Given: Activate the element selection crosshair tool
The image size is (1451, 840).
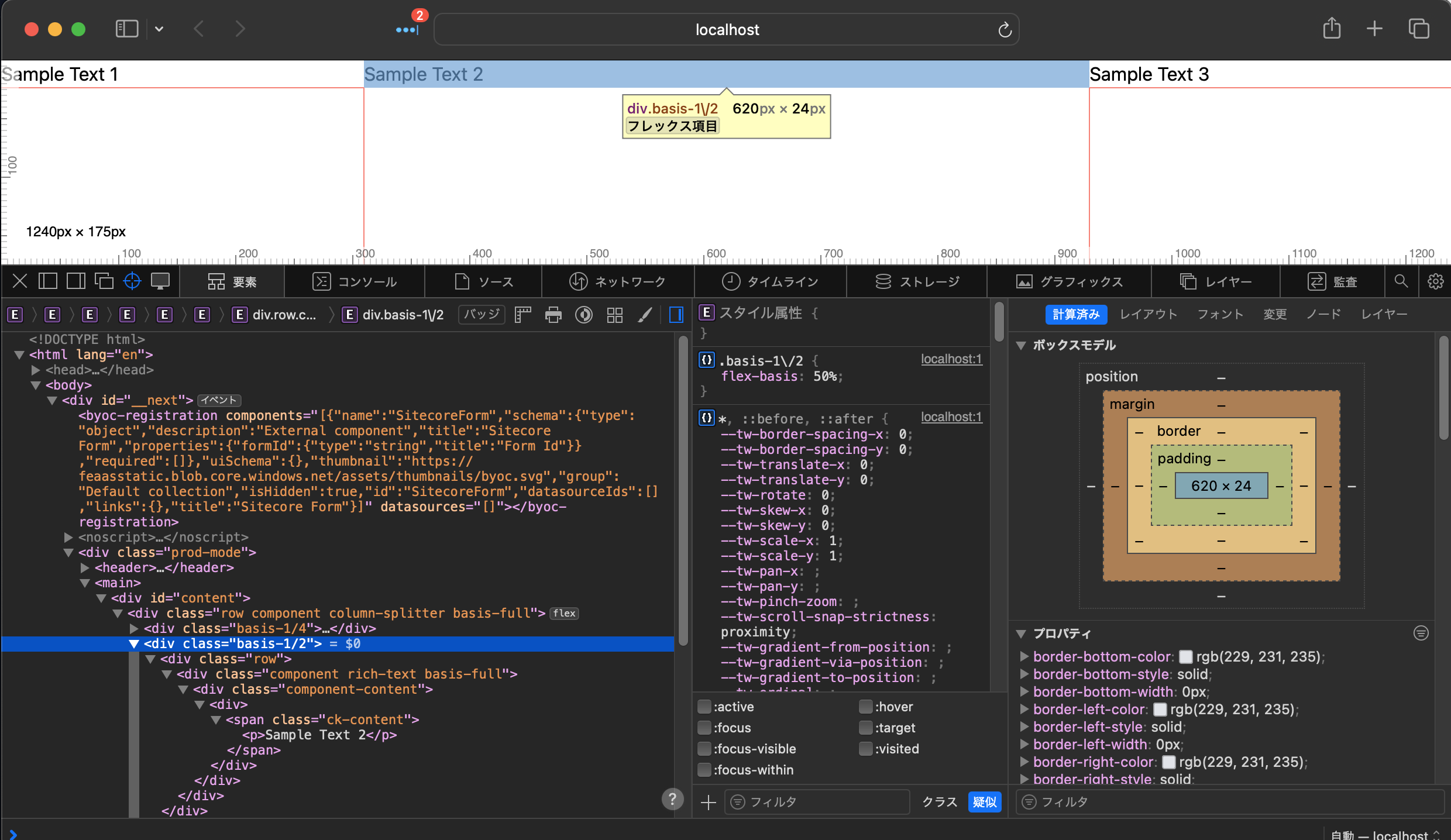Looking at the screenshot, I should (132, 281).
